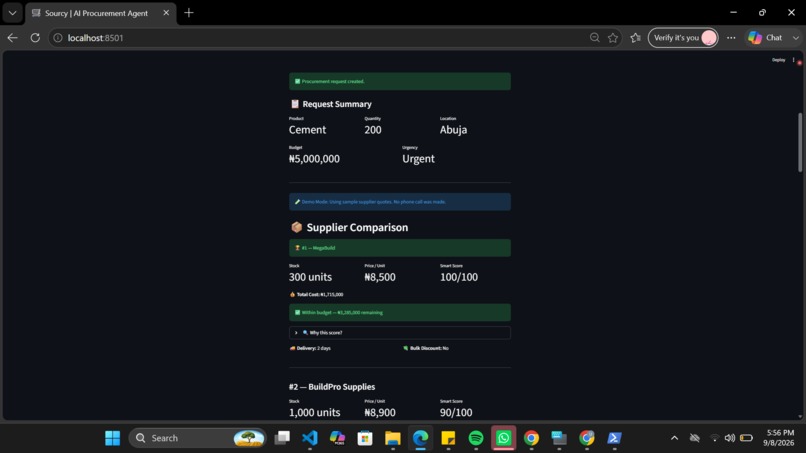Go back using the browser back arrow

(12, 38)
